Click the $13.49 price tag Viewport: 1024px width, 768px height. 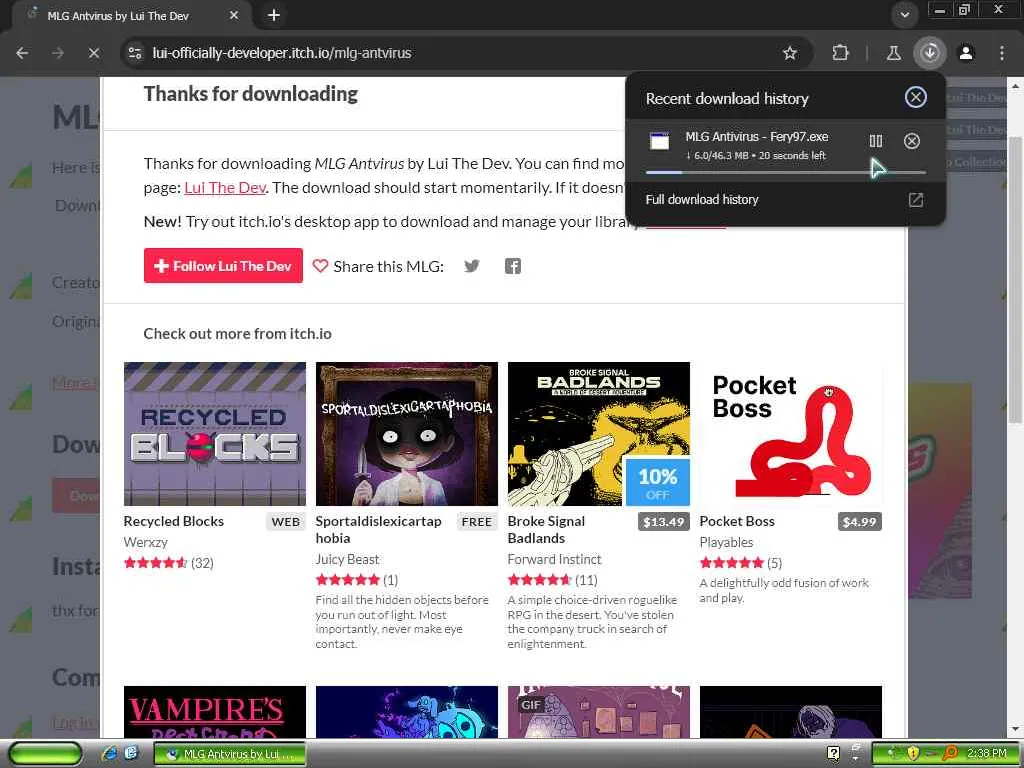(x=664, y=522)
